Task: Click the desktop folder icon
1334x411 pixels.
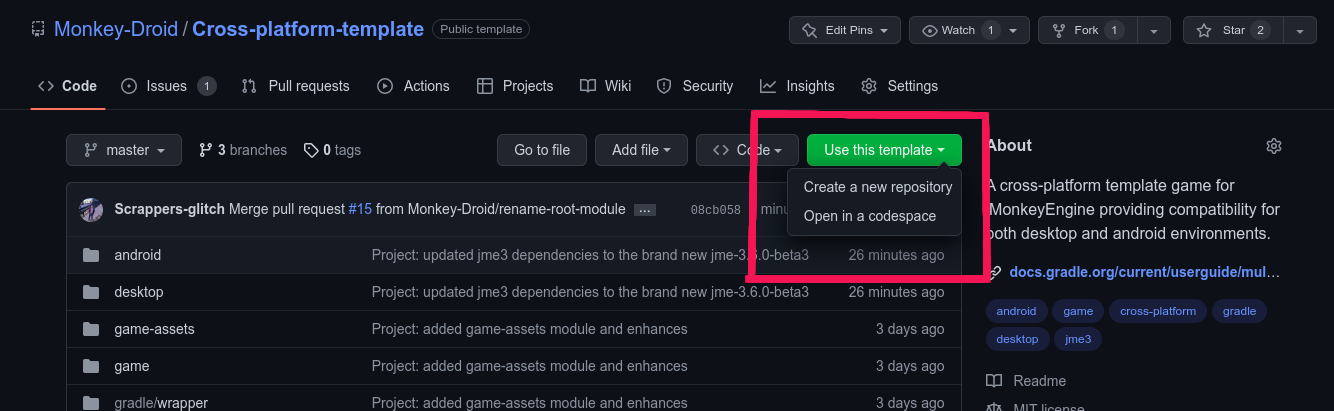Action: 91,292
